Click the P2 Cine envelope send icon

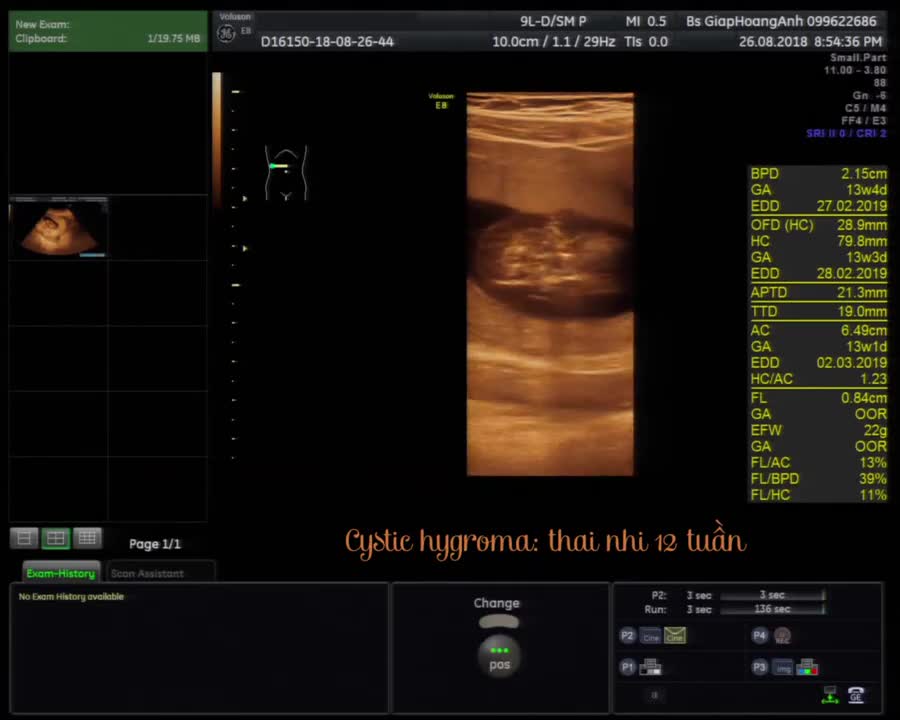pos(675,636)
